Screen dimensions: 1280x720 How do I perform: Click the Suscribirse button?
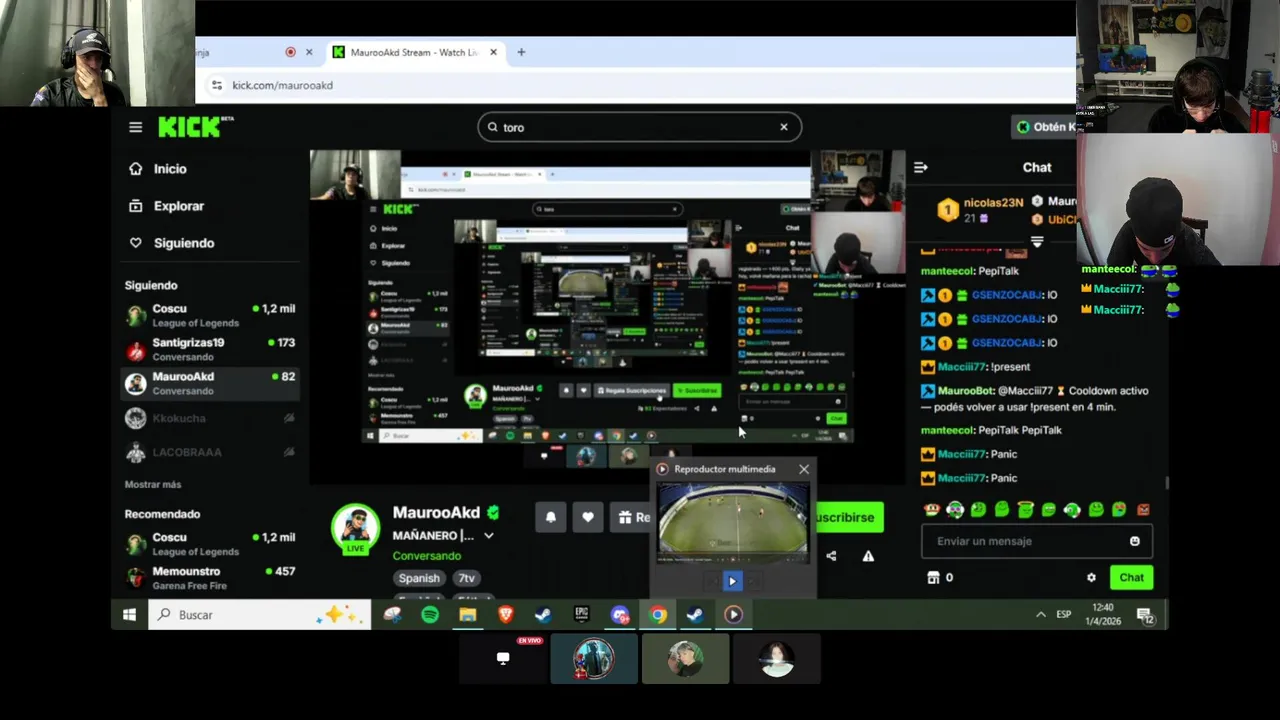pyautogui.click(x=848, y=517)
